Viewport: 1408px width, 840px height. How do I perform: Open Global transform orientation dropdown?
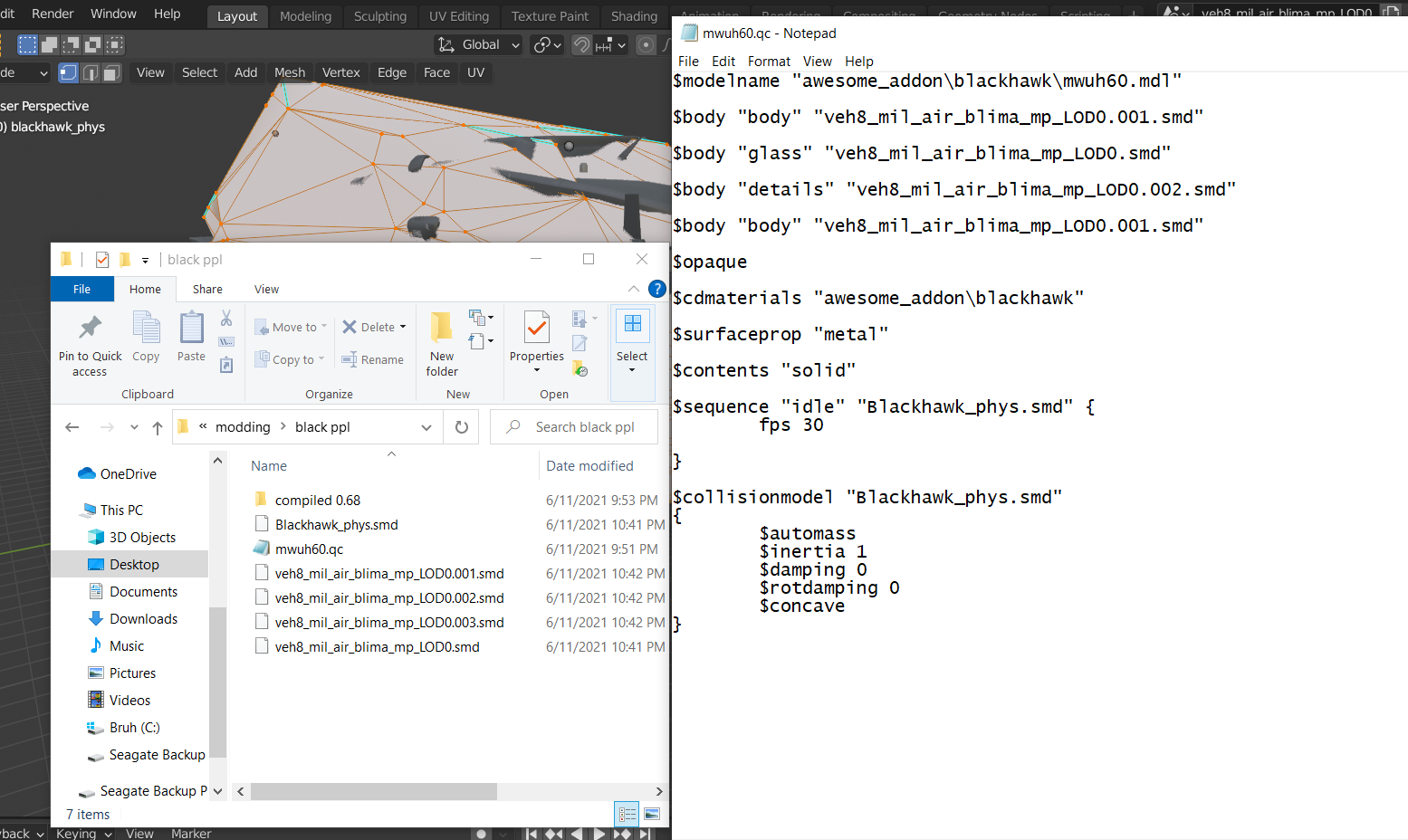[x=479, y=44]
